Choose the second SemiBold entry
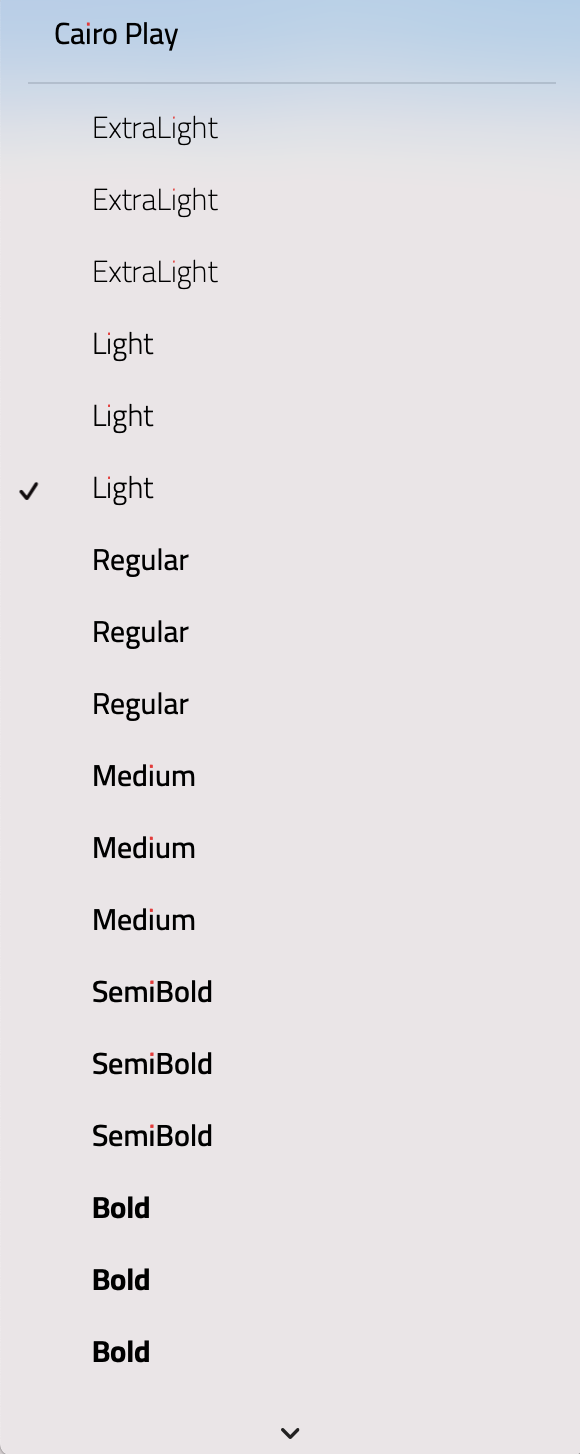 pos(152,1063)
